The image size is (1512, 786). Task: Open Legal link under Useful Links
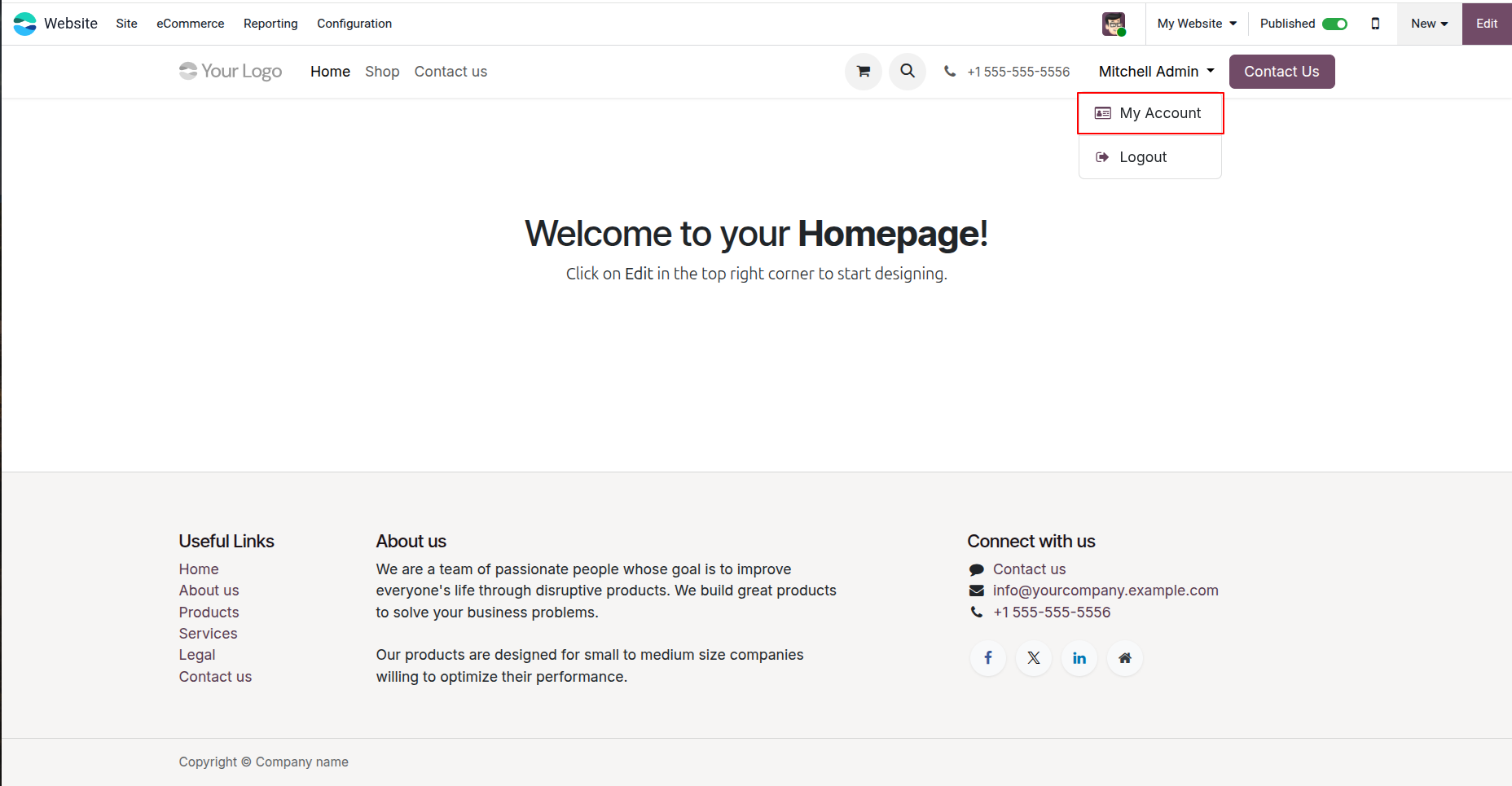(x=197, y=655)
